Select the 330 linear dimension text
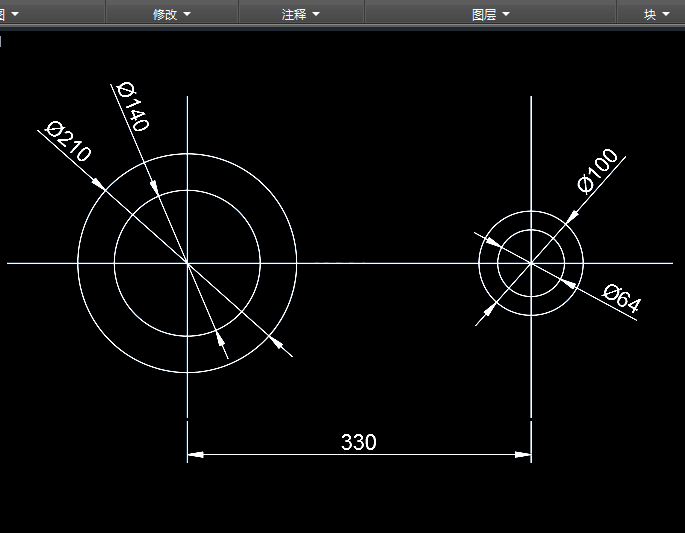The width and height of the screenshot is (685, 533). click(358, 442)
